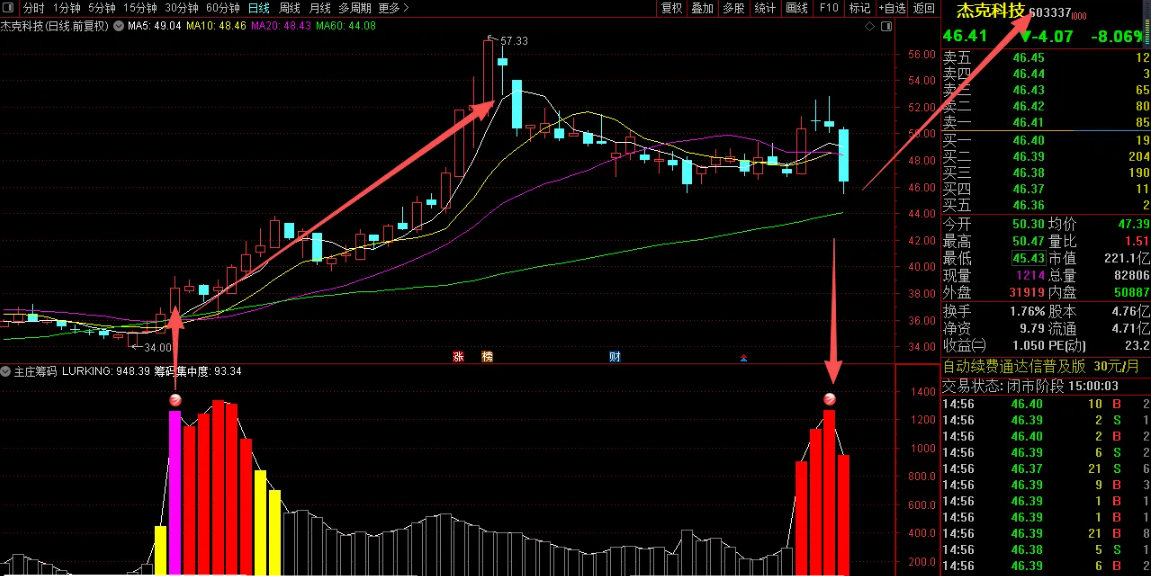Image resolution: width=1151 pixels, height=576 pixels.
Task: Select the 画线 drawing tool
Action: [x=797, y=8]
